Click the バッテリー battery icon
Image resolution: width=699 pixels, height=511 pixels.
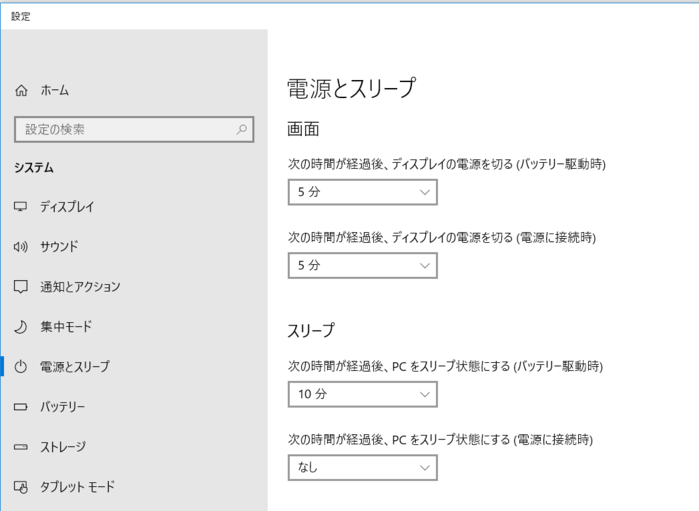21,407
